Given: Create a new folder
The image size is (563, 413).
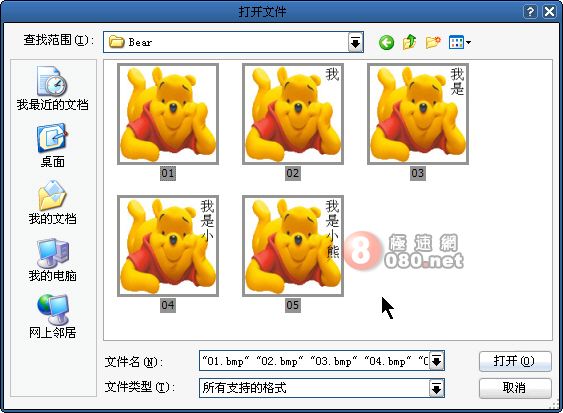Looking at the screenshot, I should 433,42.
